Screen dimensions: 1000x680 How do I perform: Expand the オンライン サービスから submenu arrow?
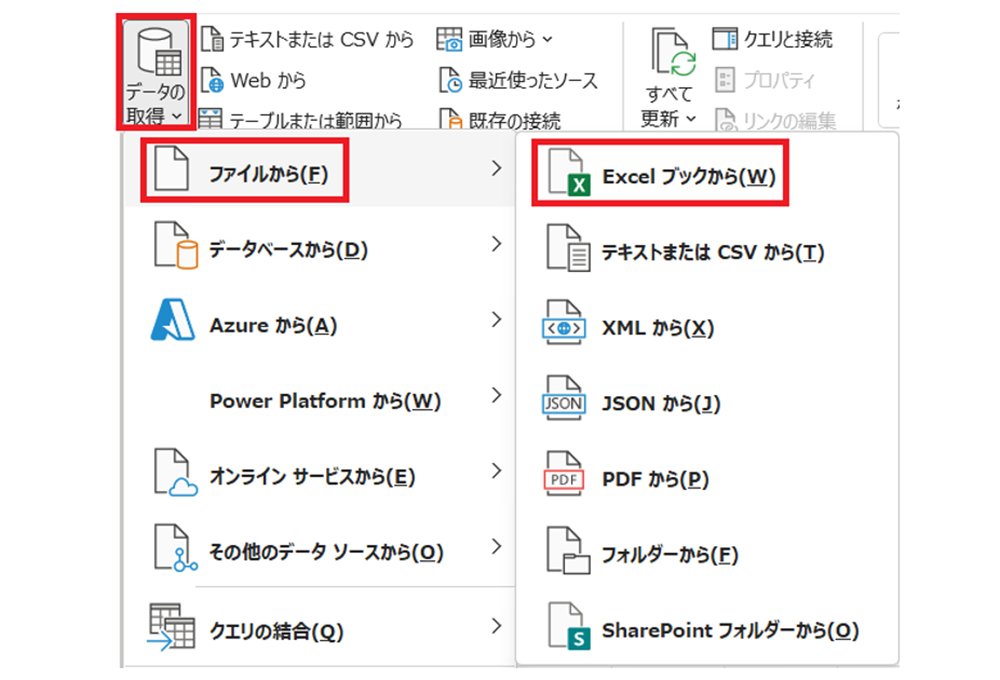(496, 471)
